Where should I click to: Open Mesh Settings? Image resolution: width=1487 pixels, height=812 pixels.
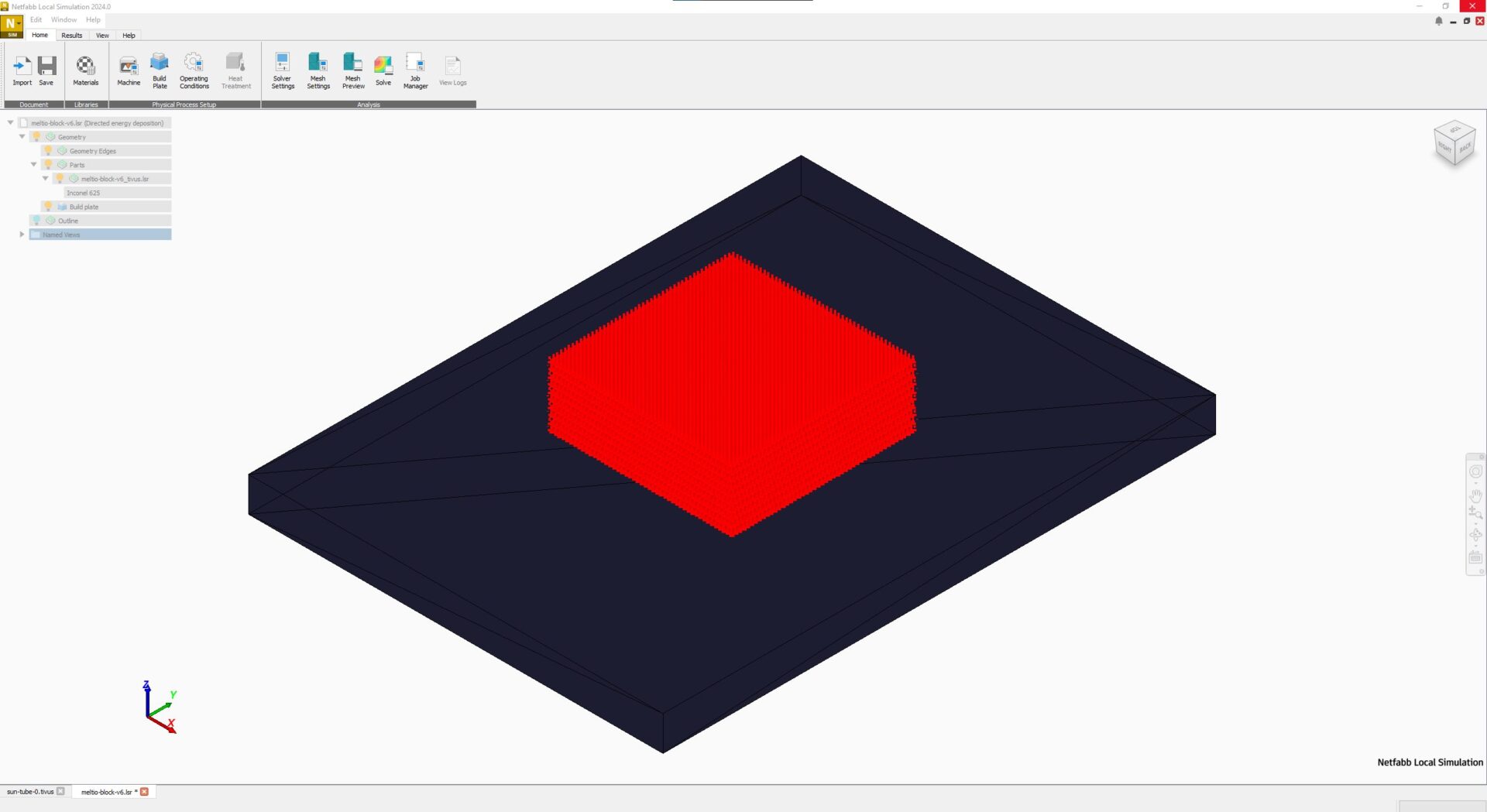coord(318,68)
